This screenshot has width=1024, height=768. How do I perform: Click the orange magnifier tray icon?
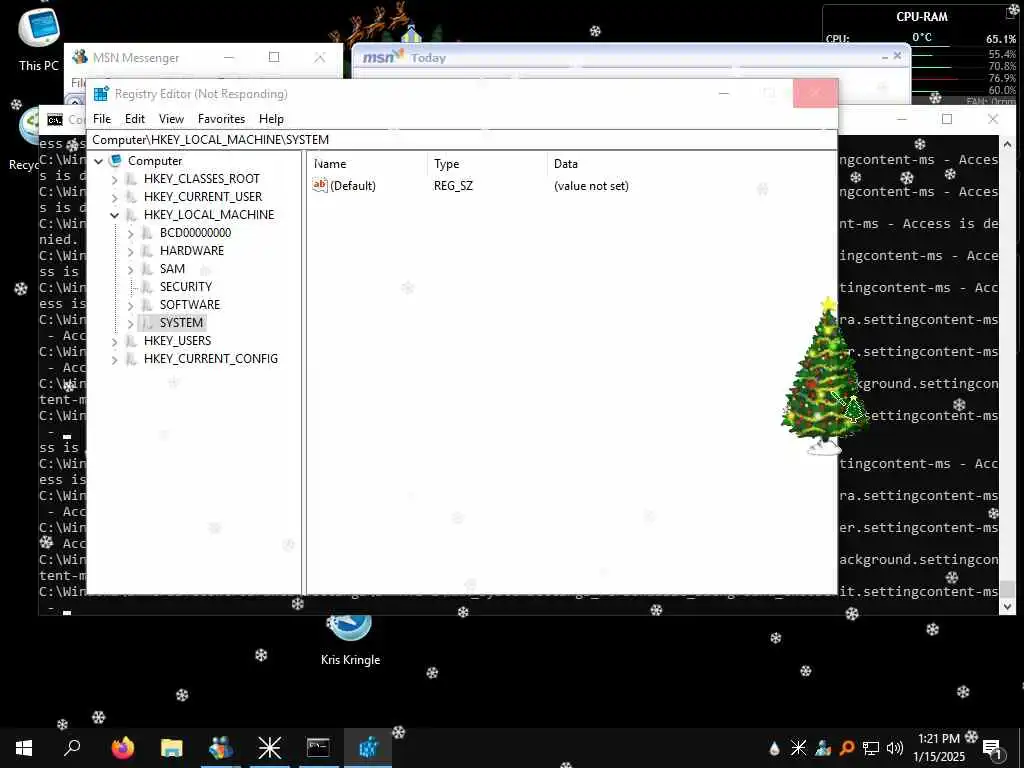tap(847, 748)
